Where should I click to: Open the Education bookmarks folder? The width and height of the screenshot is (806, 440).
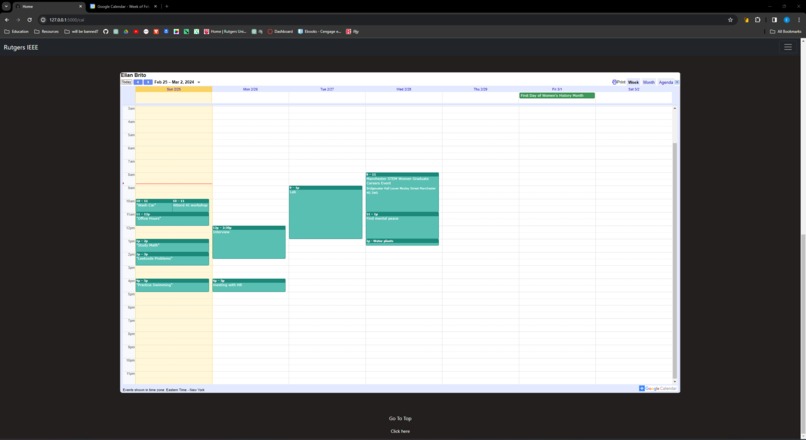tap(16, 31)
